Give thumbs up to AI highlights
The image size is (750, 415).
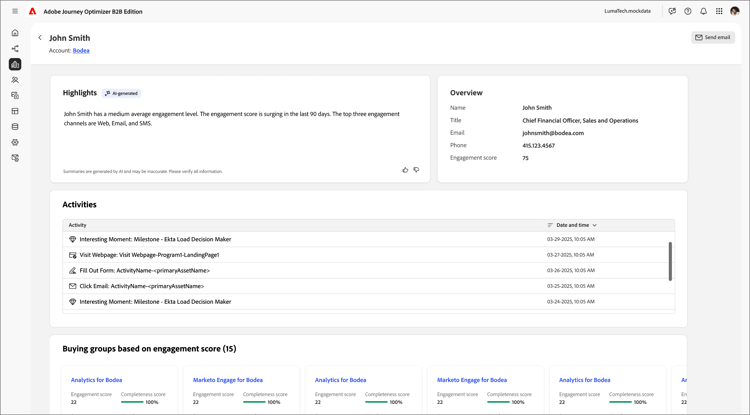point(405,170)
